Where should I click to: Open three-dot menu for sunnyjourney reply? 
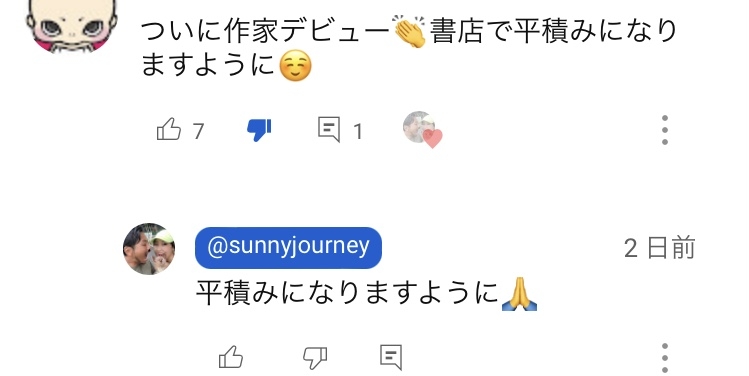pos(664,357)
